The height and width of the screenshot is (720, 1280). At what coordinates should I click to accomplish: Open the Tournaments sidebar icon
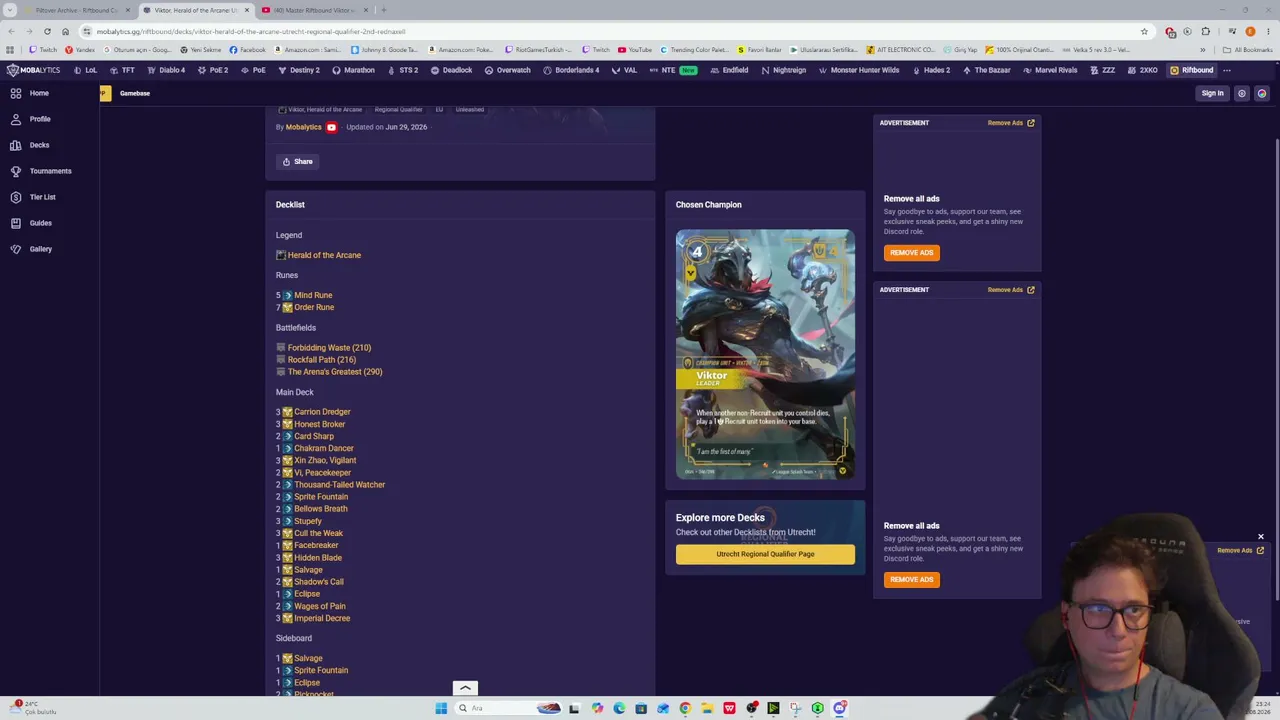(x=16, y=171)
